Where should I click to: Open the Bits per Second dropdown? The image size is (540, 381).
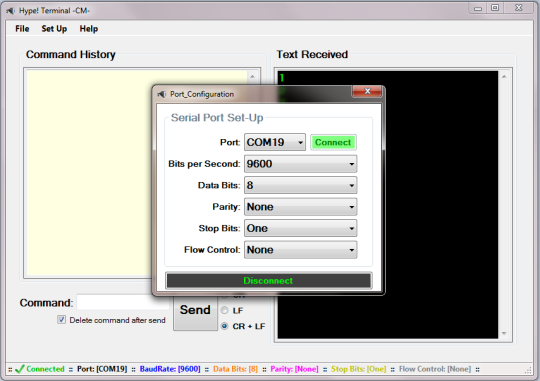tap(300, 164)
